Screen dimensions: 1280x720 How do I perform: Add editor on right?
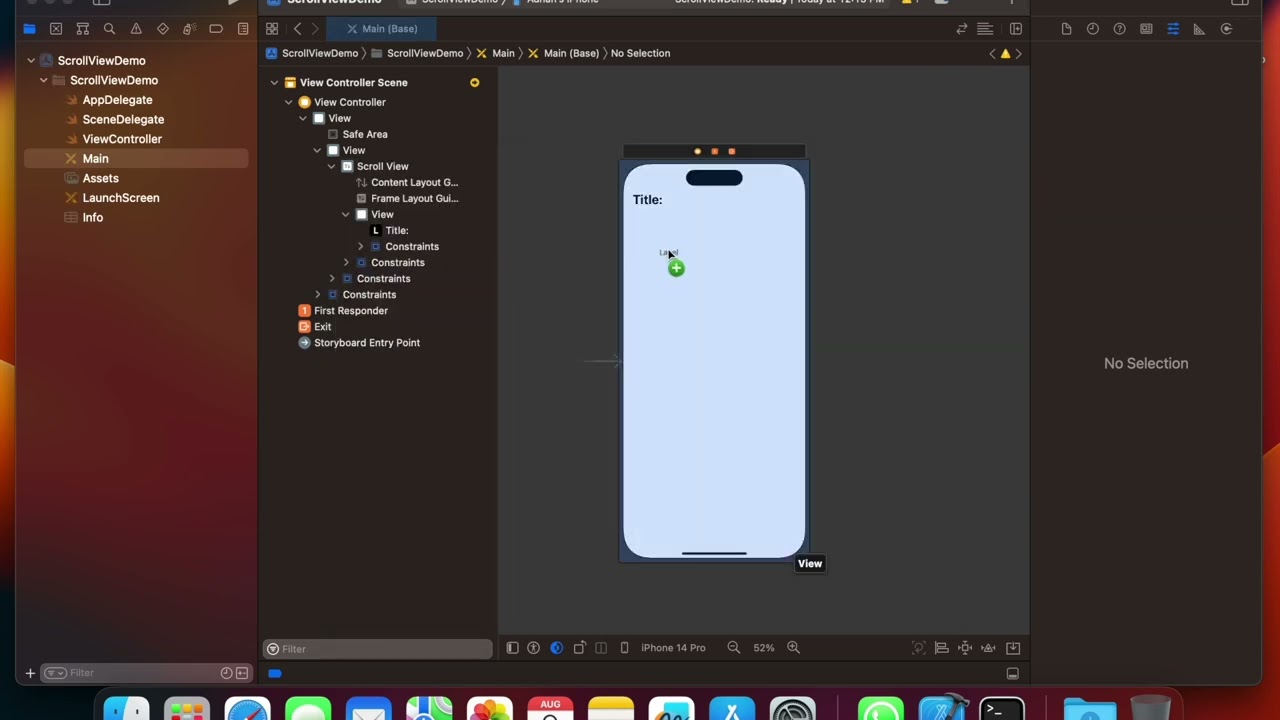(1016, 29)
